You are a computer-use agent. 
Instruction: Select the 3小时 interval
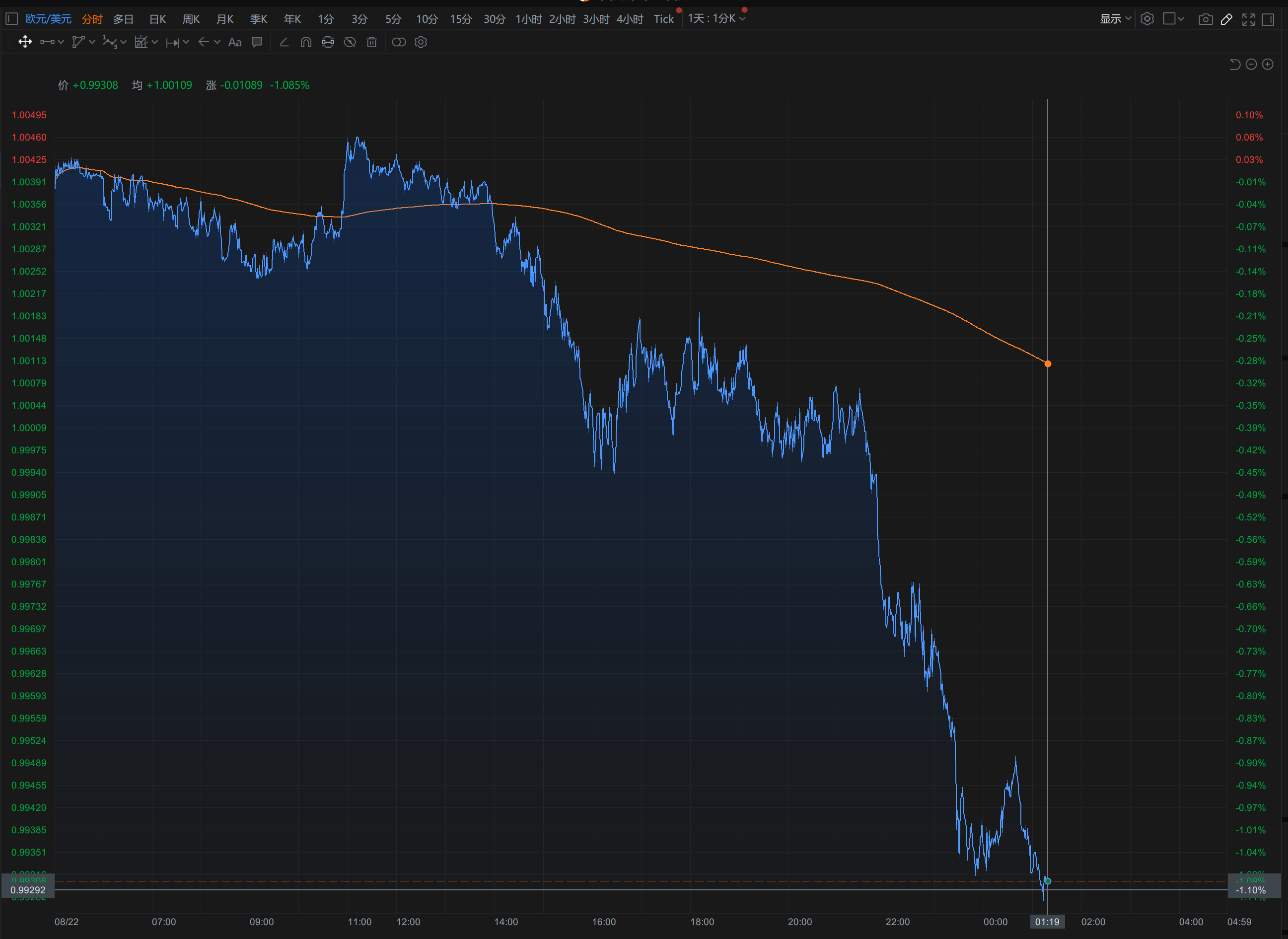(596, 19)
